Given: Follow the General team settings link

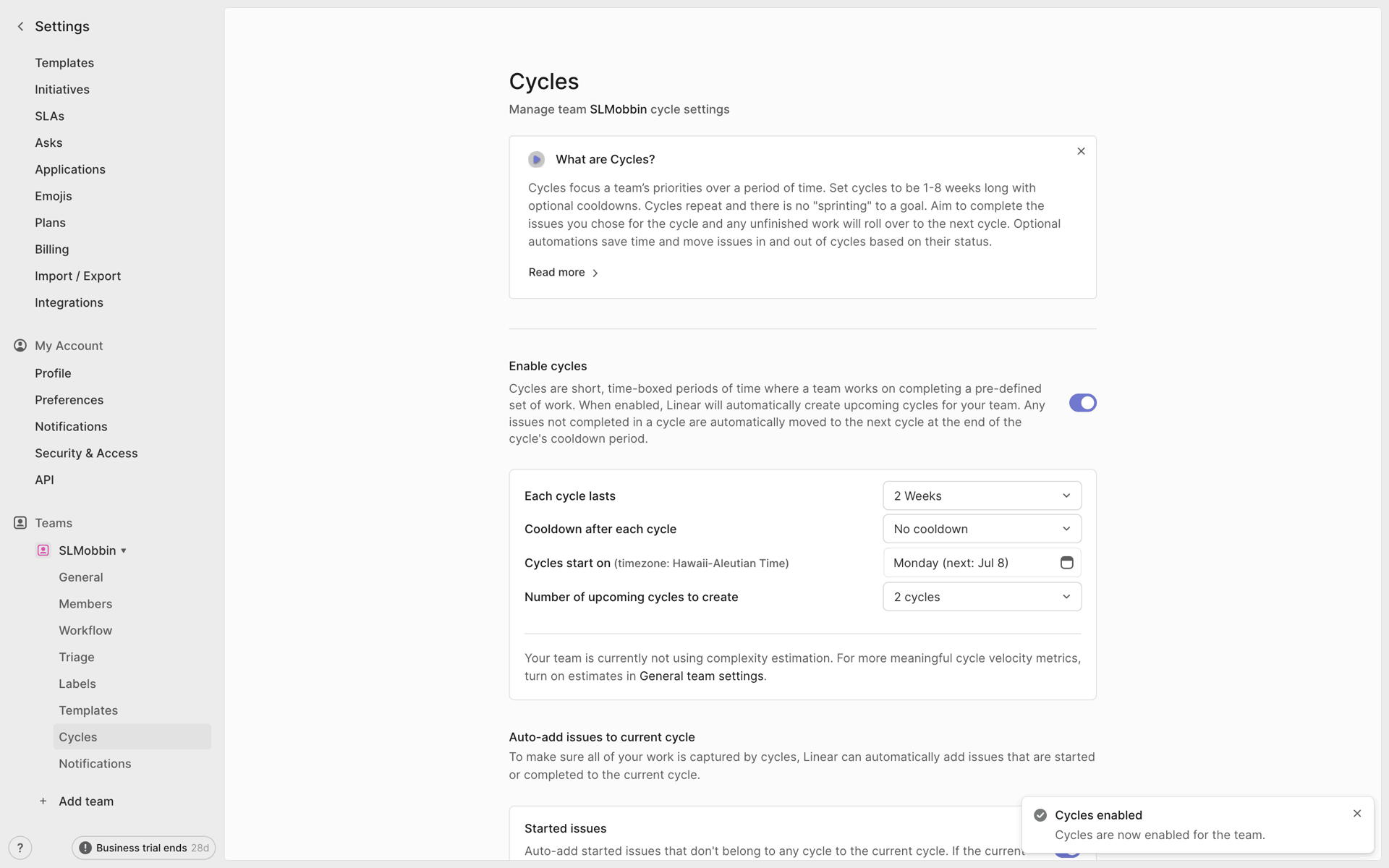Looking at the screenshot, I should pos(701,676).
